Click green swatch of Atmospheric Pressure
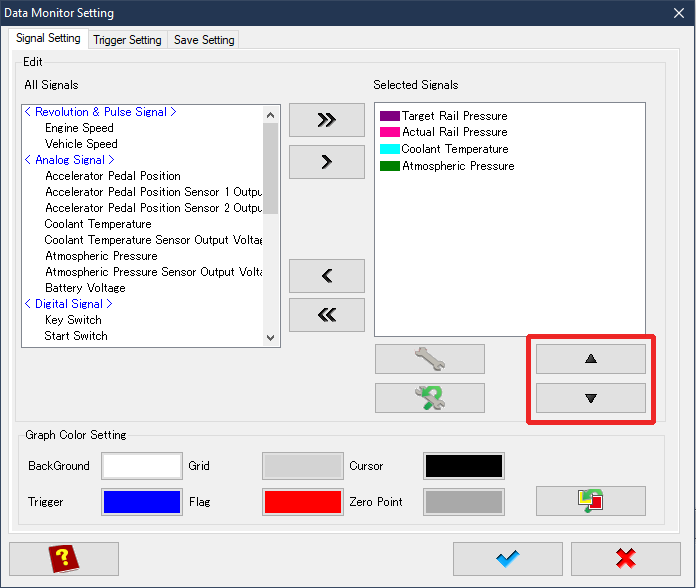Viewport: 696px width, 588px height. point(390,166)
